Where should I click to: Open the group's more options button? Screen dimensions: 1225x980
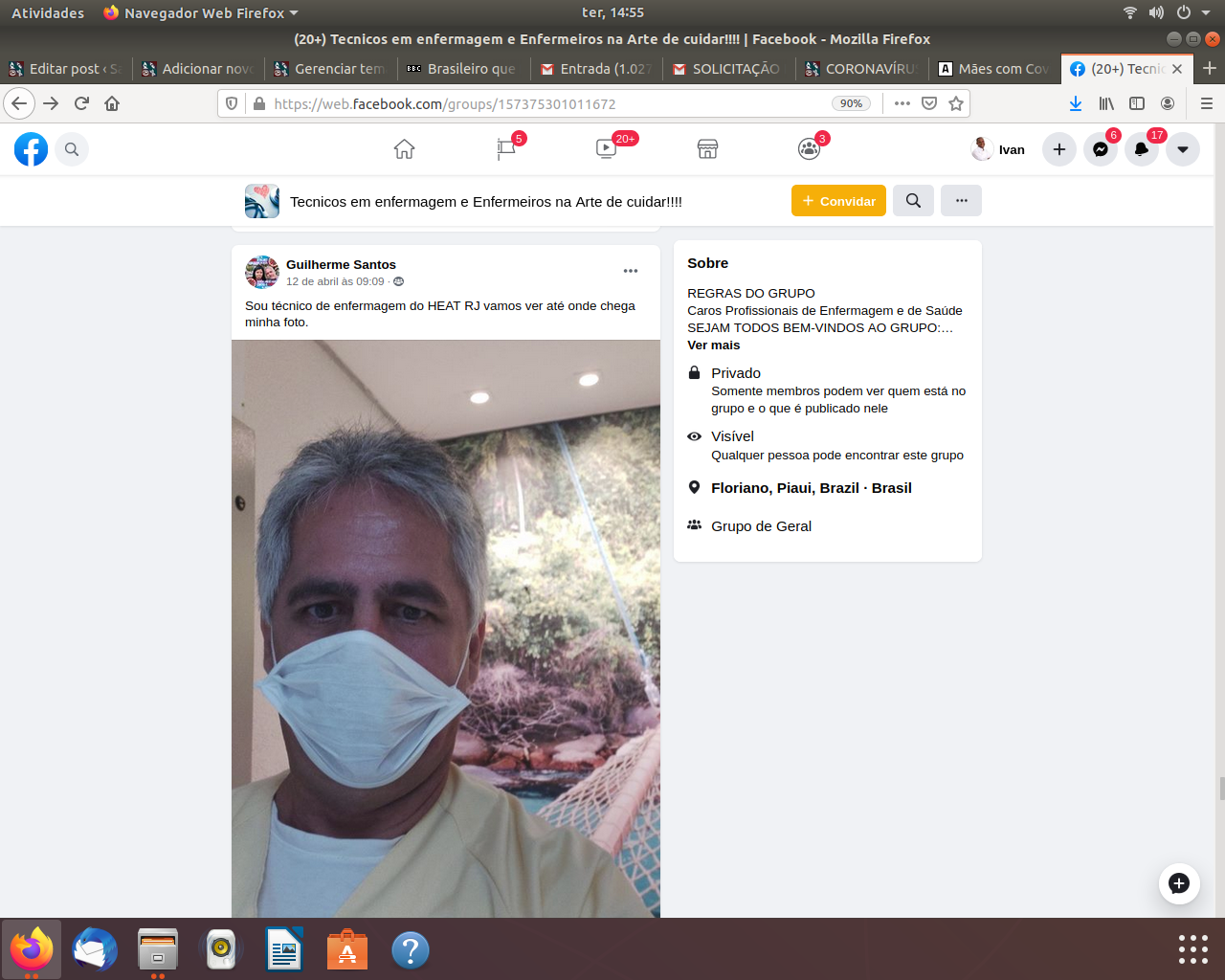961,201
